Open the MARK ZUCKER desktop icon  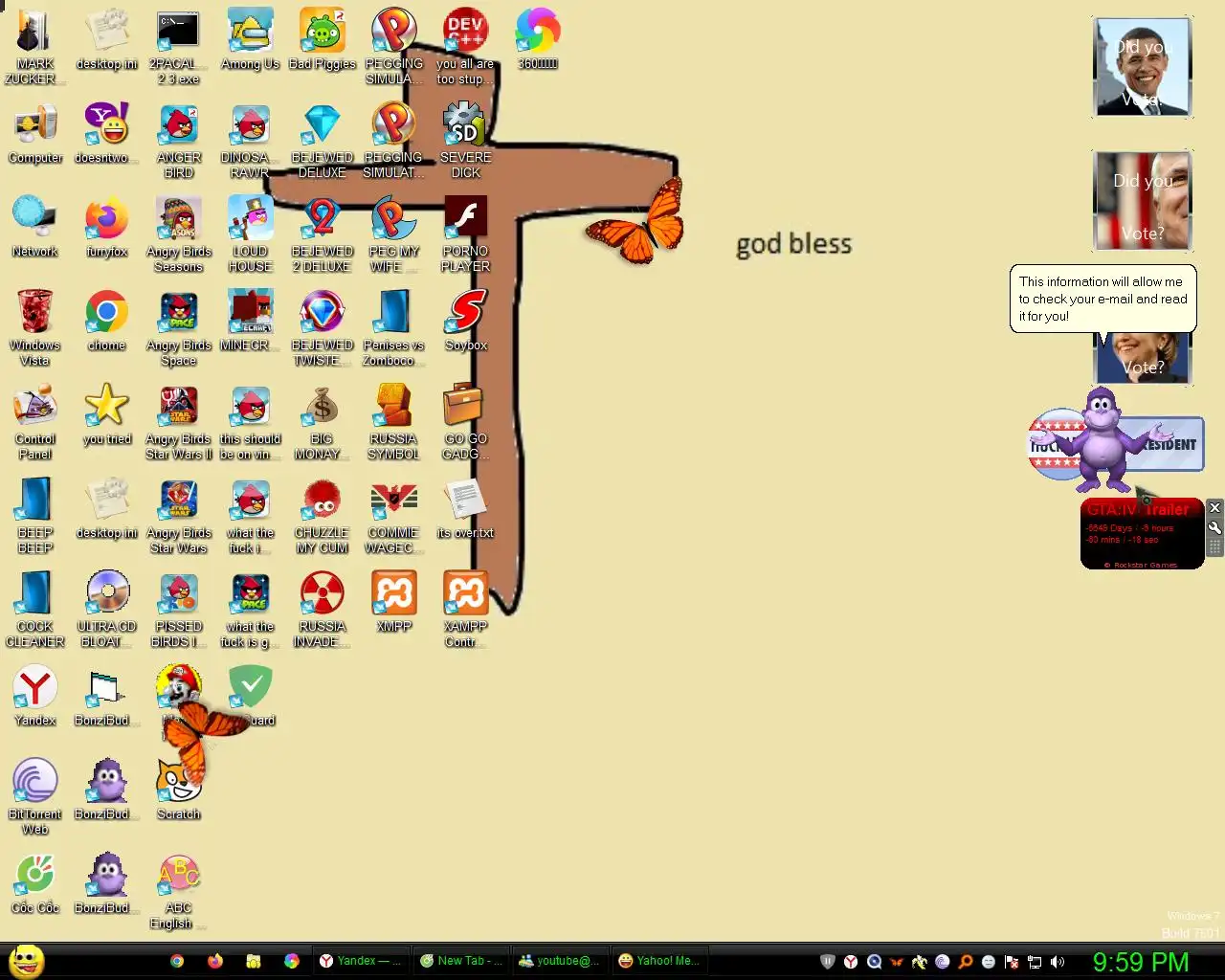click(x=35, y=45)
